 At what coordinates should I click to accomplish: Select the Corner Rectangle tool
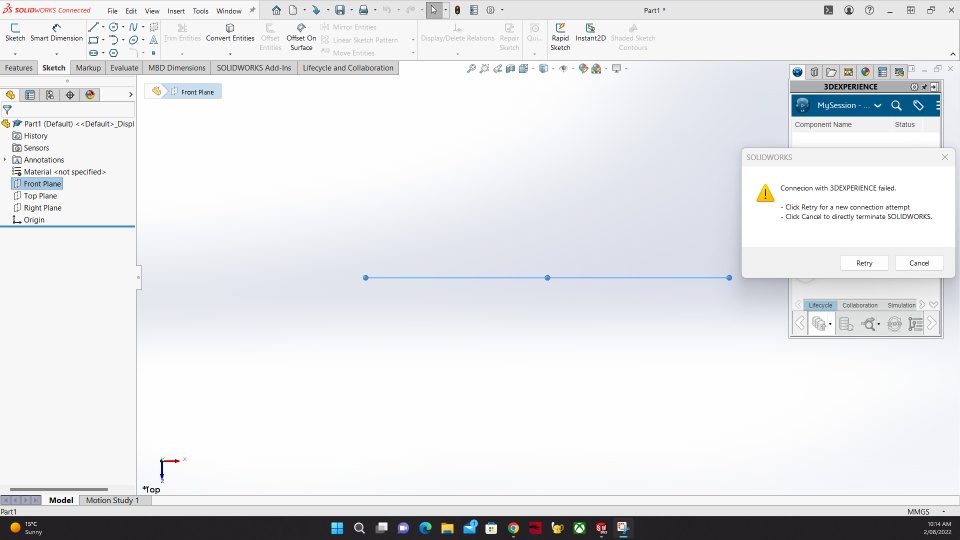[93, 40]
